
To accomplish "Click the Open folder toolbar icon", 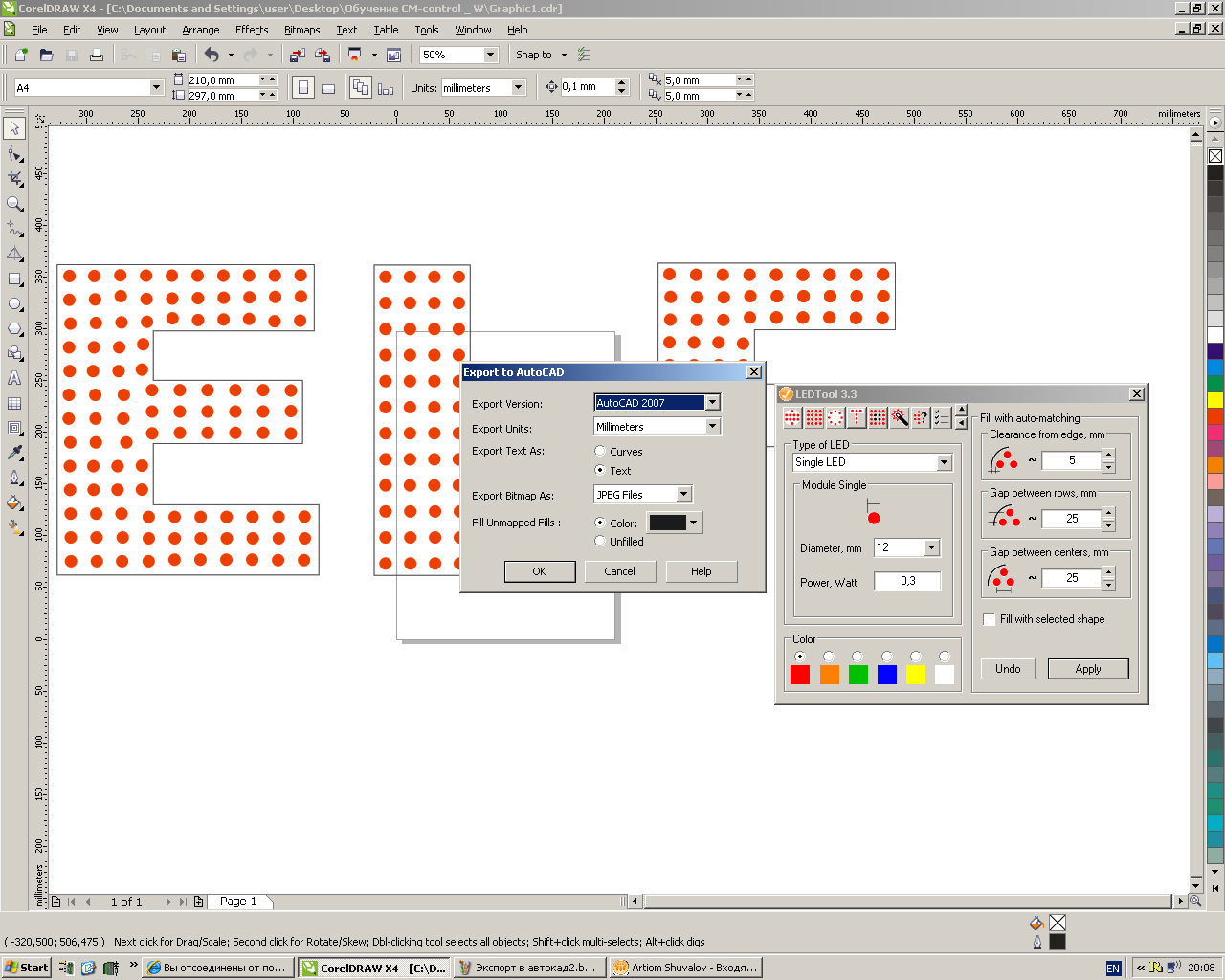I will point(46,55).
